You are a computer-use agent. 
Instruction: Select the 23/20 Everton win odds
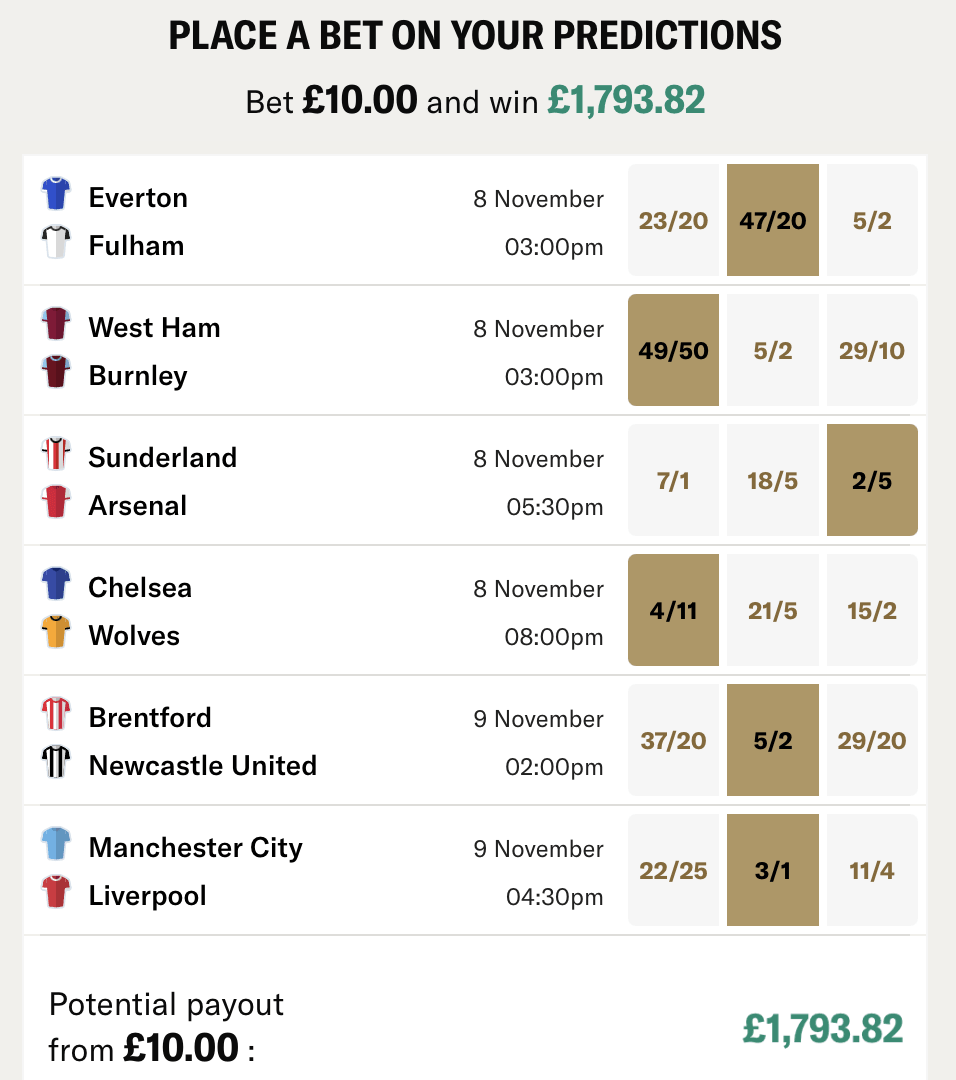[x=673, y=220]
